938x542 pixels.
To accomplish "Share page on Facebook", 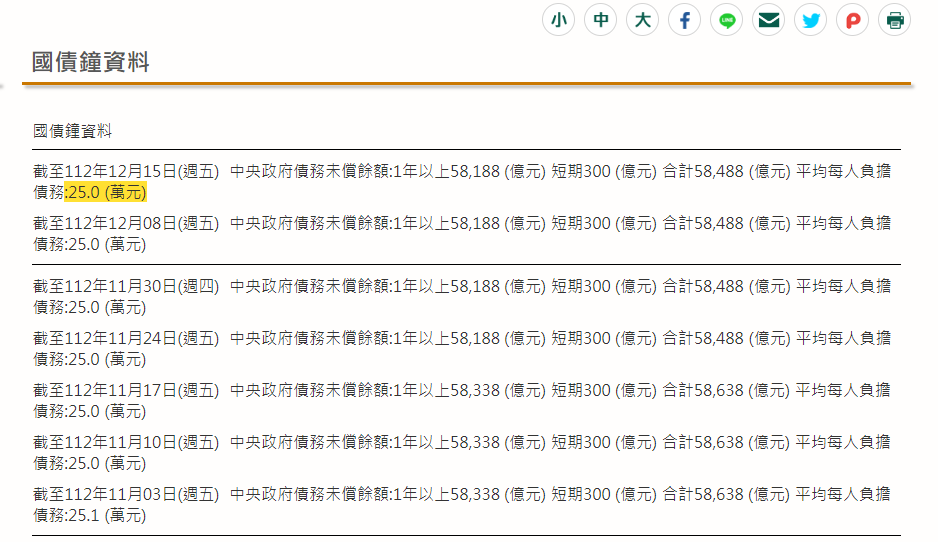I will [685, 20].
